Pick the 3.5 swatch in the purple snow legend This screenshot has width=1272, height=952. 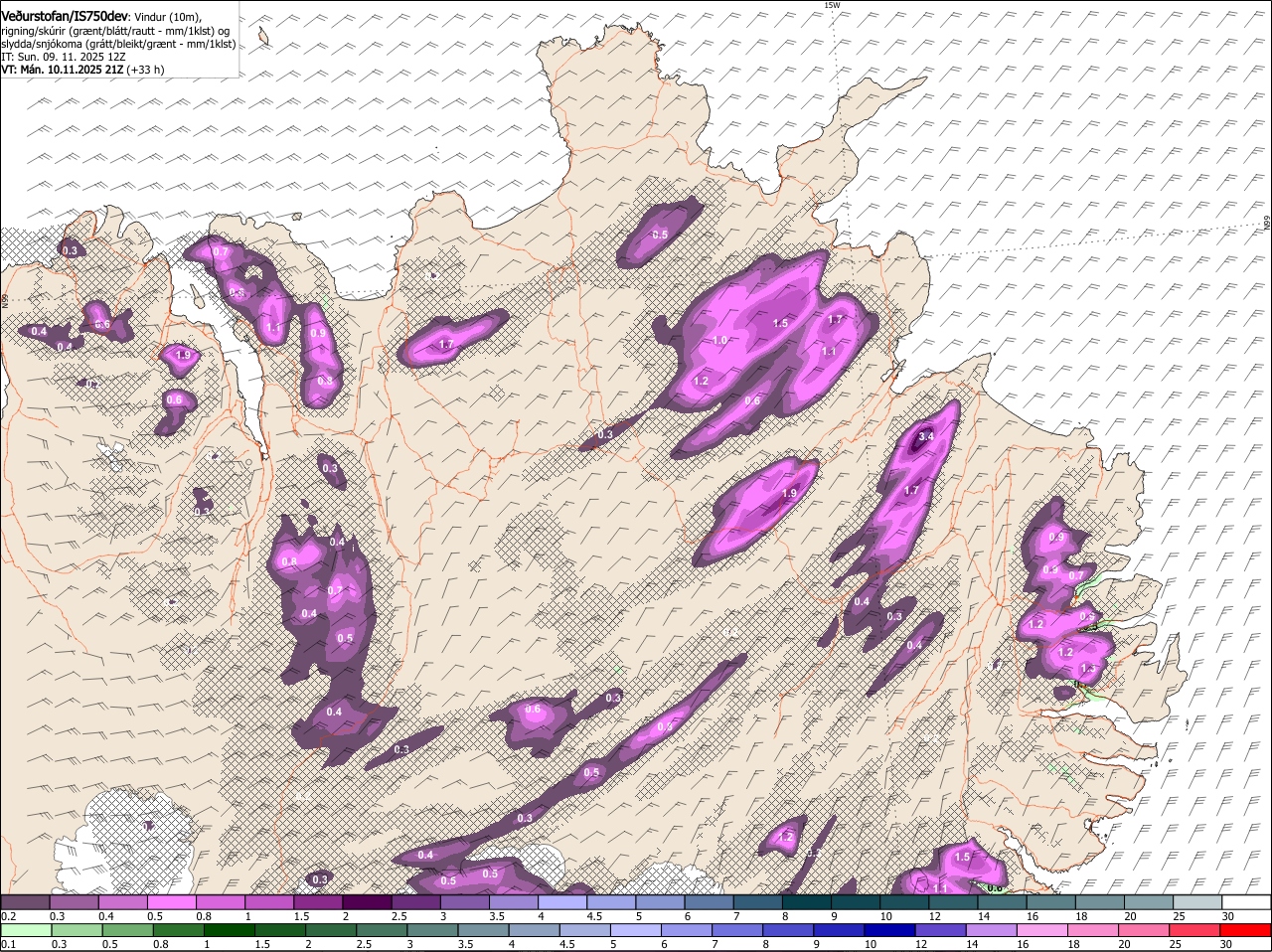[513, 901]
